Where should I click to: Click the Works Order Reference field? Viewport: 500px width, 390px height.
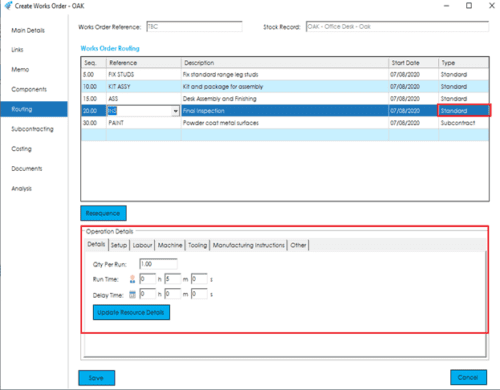tap(194, 27)
